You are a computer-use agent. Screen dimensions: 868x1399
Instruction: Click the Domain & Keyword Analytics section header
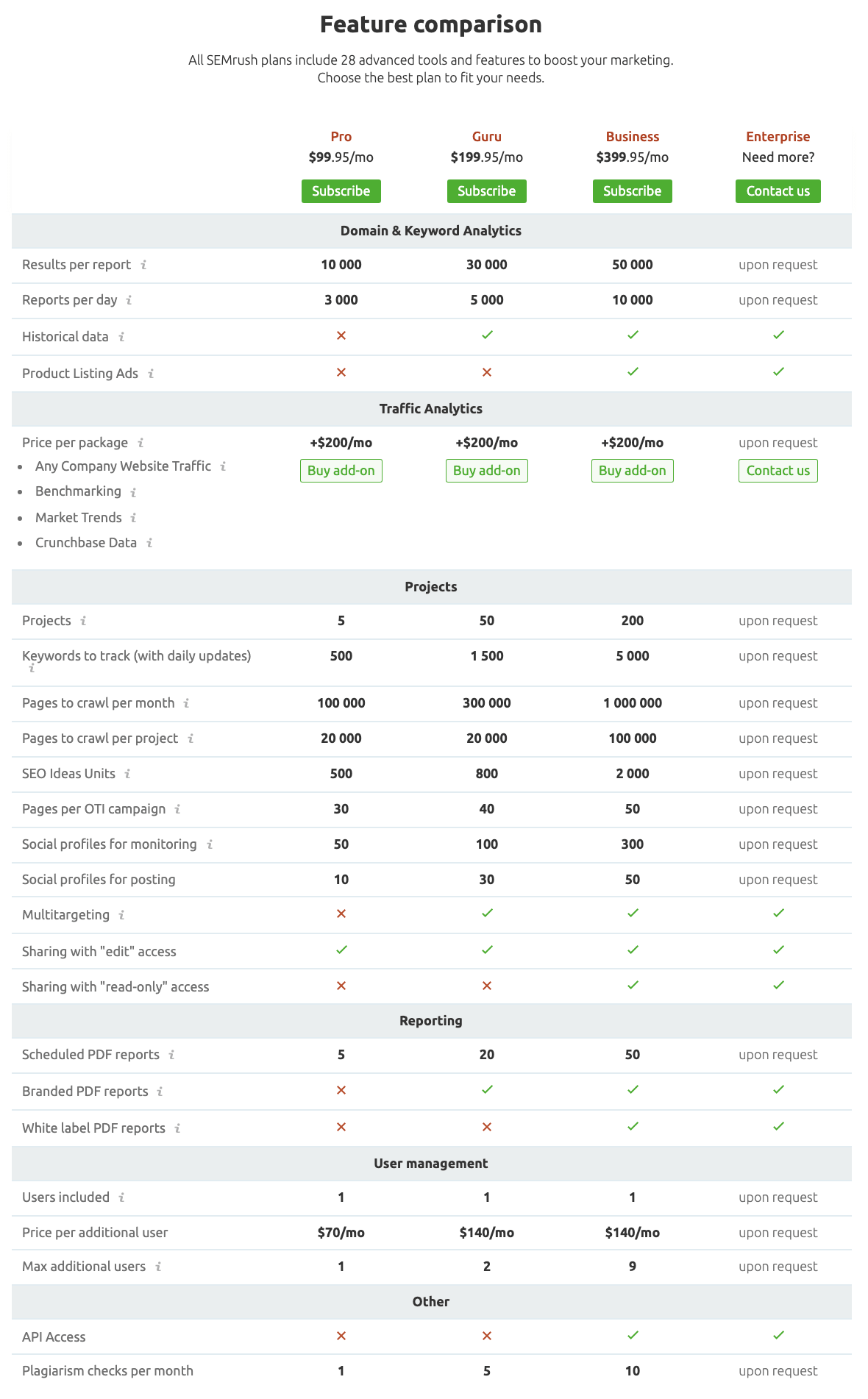click(x=431, y=231)
